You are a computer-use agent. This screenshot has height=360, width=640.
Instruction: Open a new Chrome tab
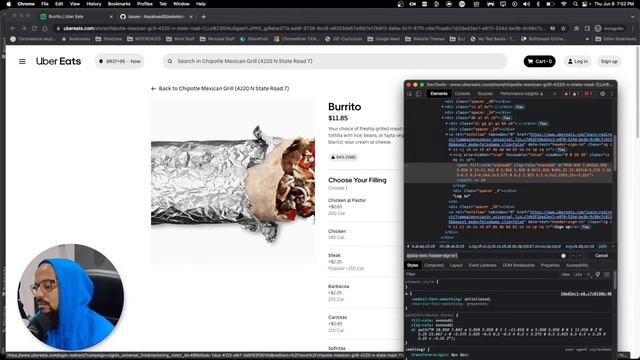203,17
